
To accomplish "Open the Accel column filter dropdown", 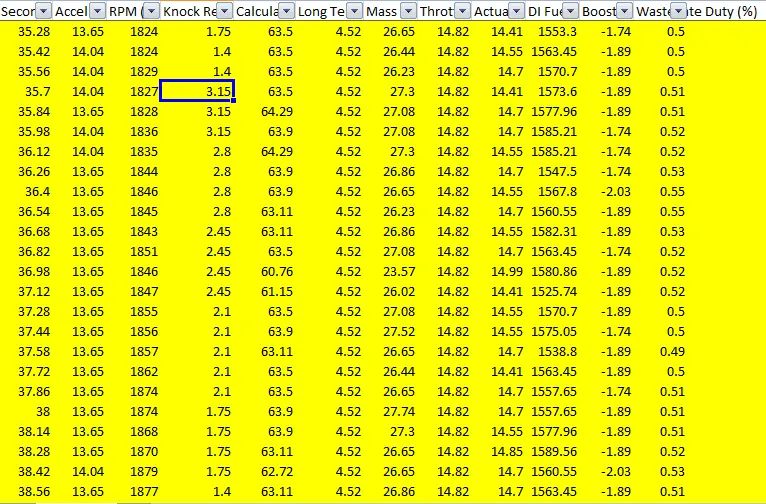I will click(x=99, y=11).
